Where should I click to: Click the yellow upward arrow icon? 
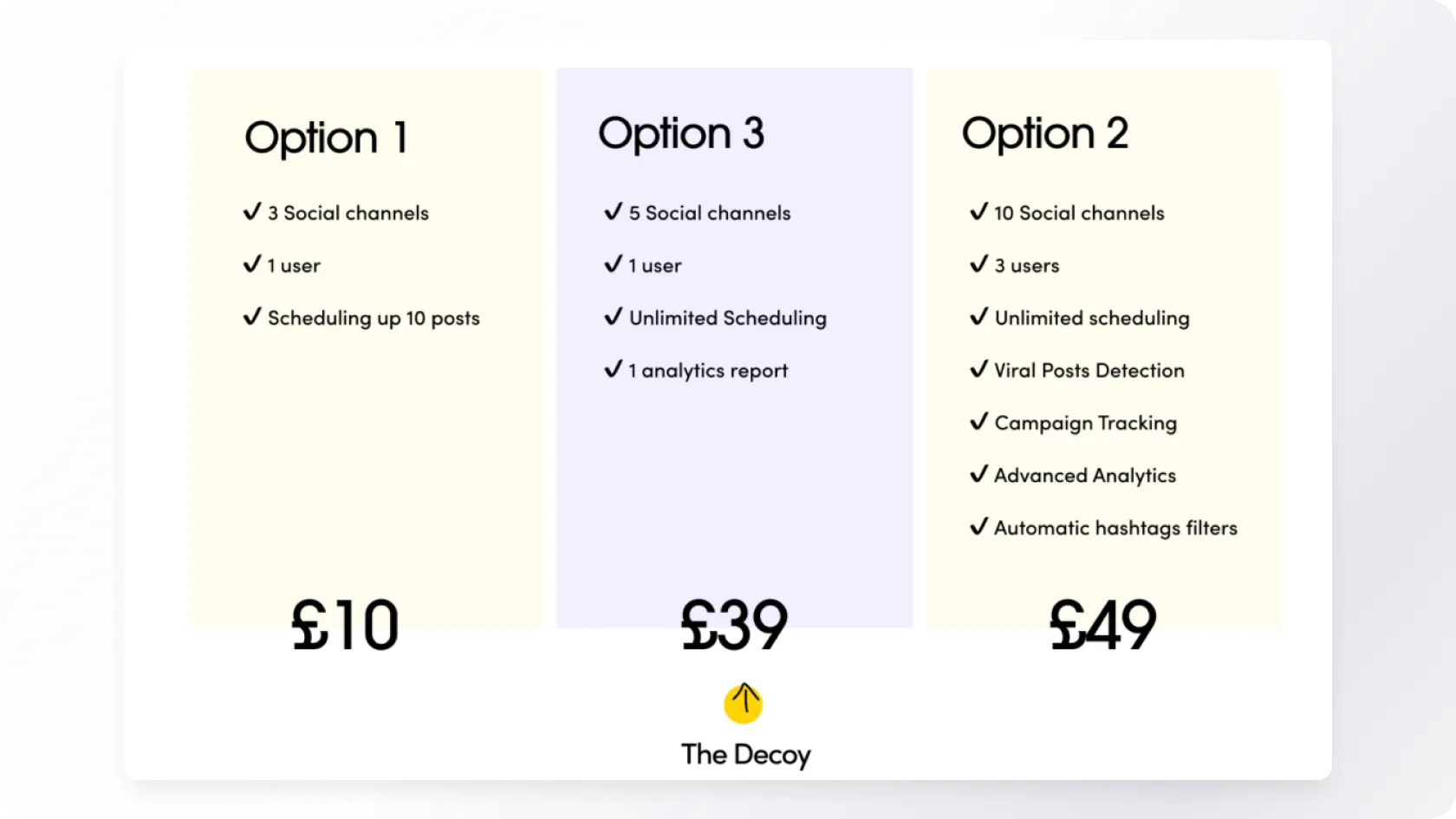point(743,703)
